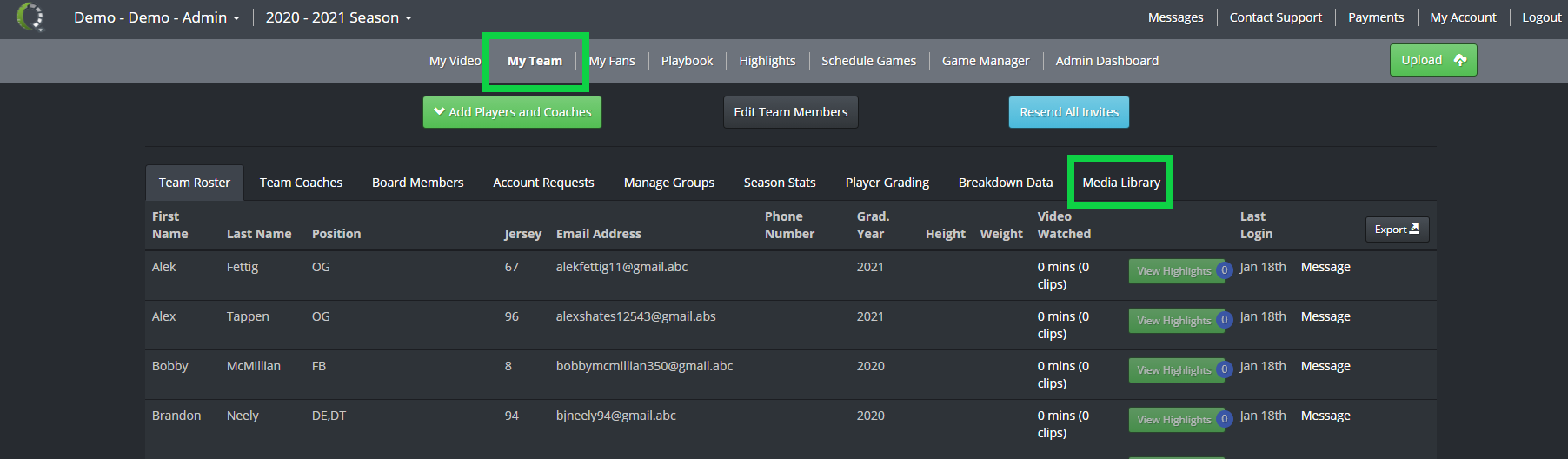Open Schedule Games menu item
This screenshot has width=1568, height=459.
[868, 61]
